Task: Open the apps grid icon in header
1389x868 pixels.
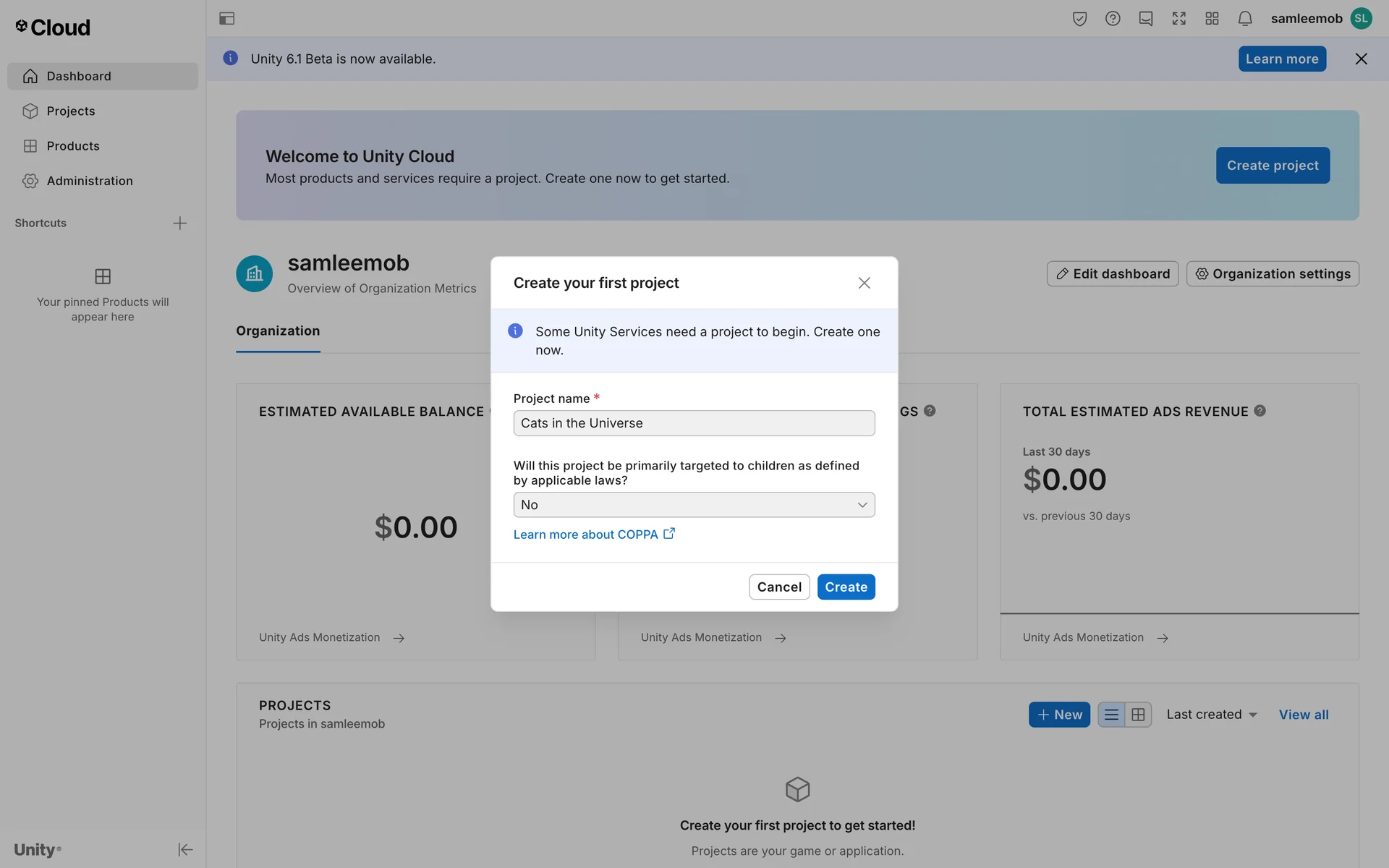Action: pyautogui.click(x=1212, y=19)
